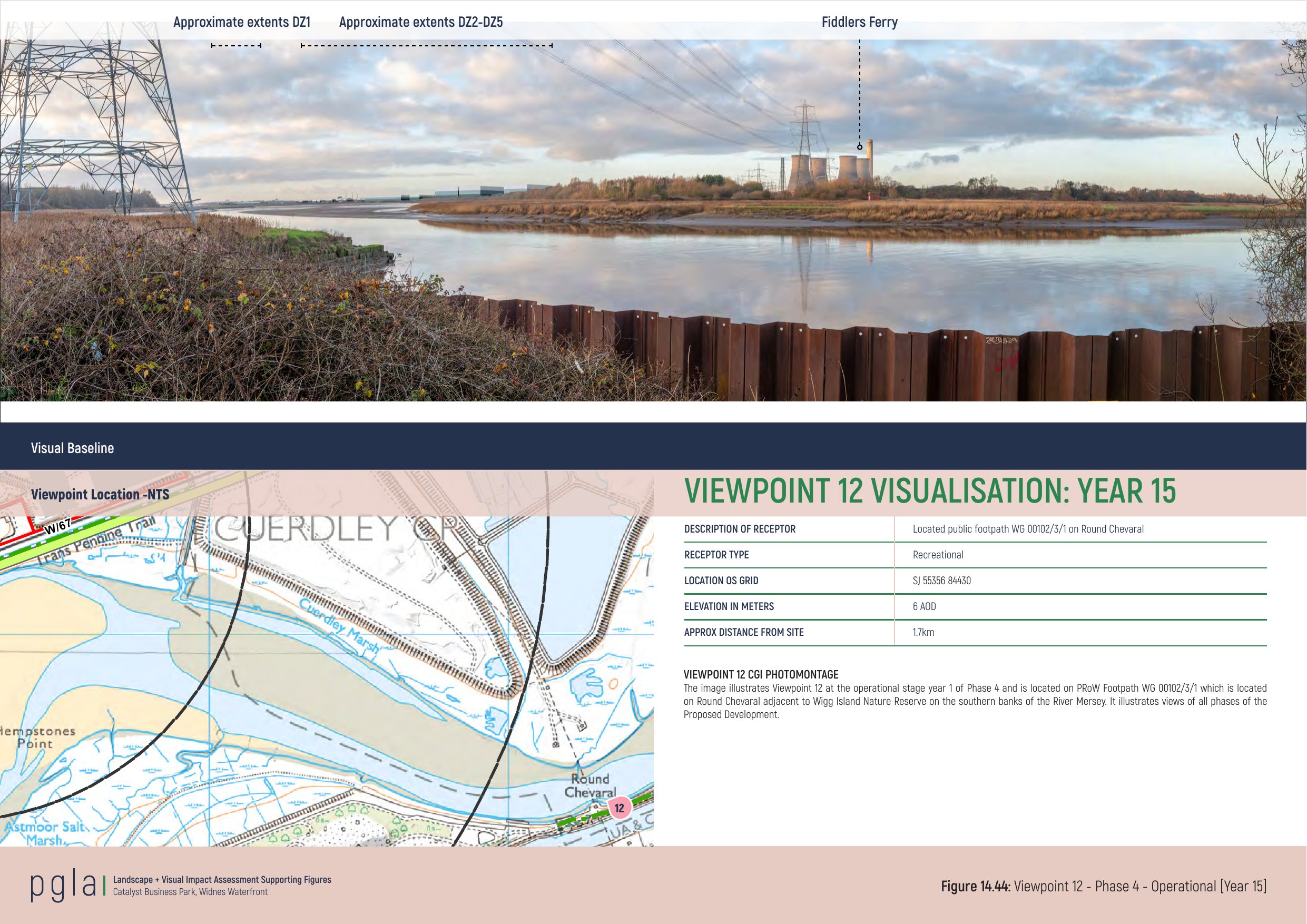The image size is (1307, 924).
Task: Click the Recreational receptor type value
Action: pyautogui.click(x=938, y=555)
